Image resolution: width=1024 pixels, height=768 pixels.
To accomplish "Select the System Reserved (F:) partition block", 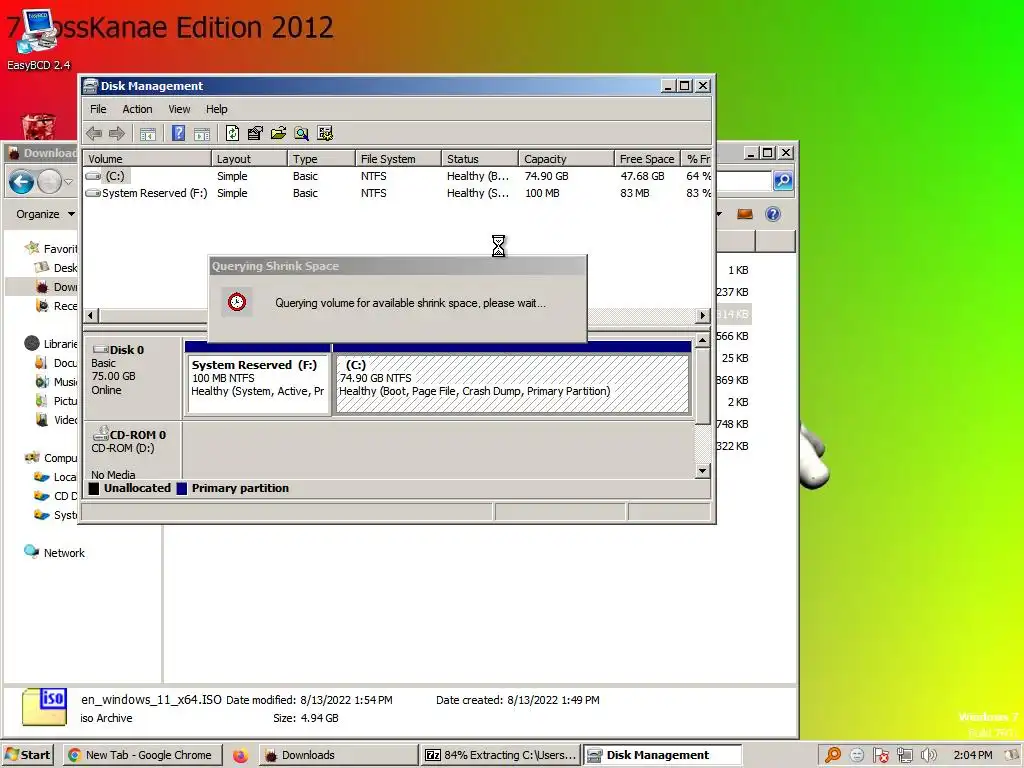I will coord(258,384).
